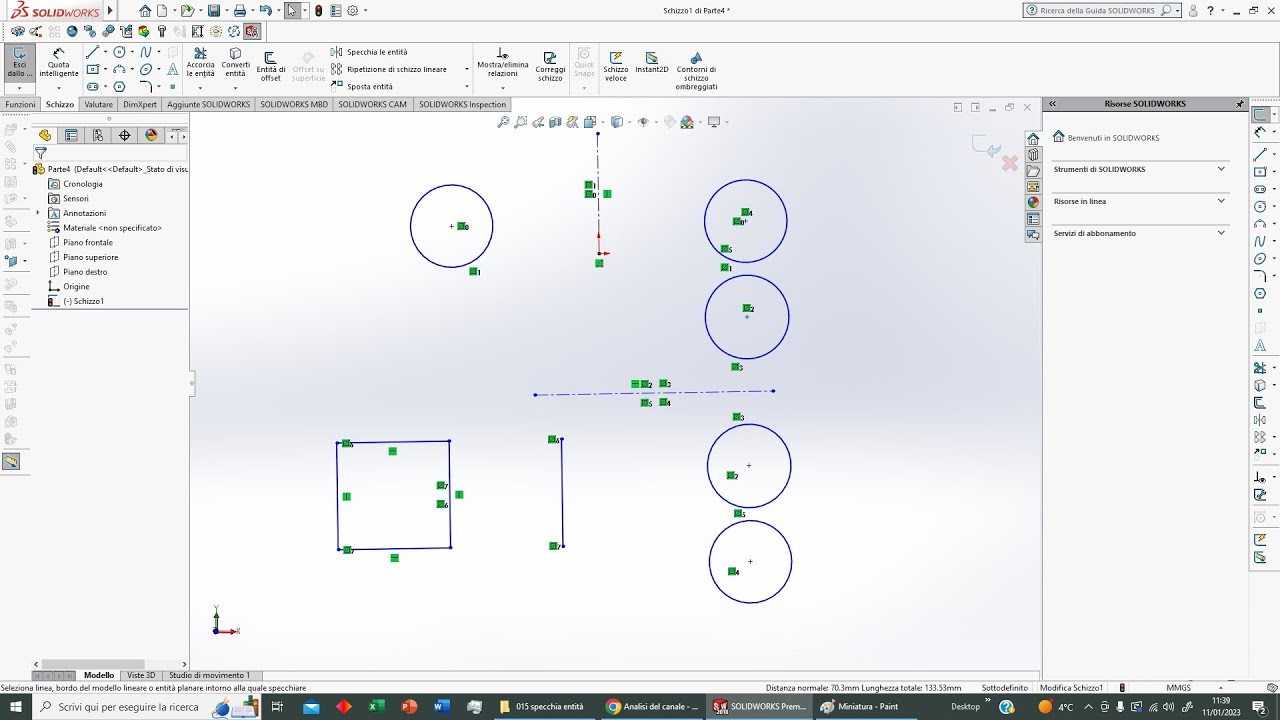The width and height of the screenshot is (1280, 720).
Task: Select the straight Slot sketch tool
Action: (93, 87)
